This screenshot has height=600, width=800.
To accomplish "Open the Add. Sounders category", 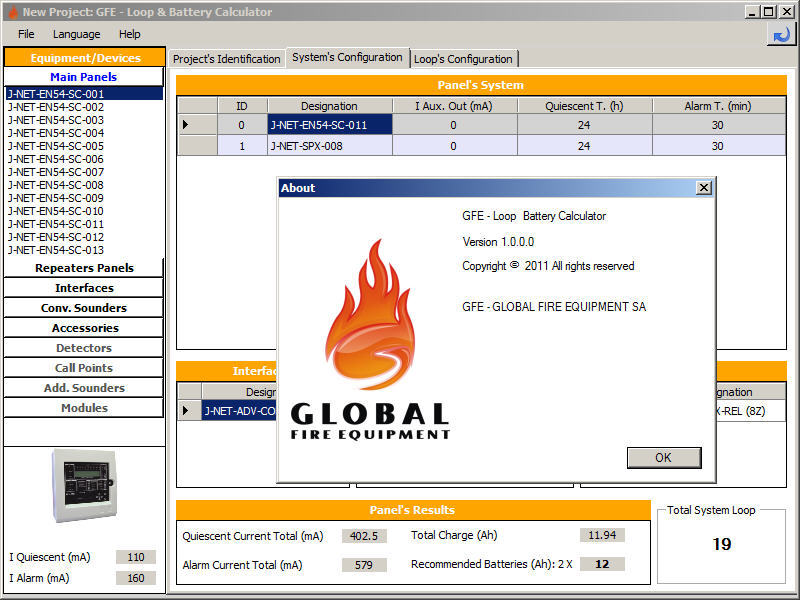I will tap(84, 388).
